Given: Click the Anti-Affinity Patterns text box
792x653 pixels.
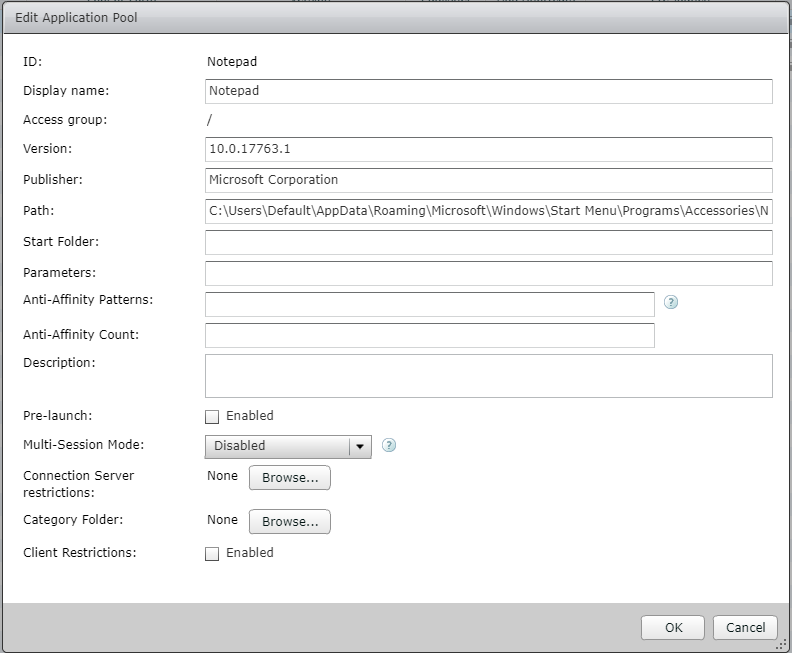Looking at the screenshot, I should (429, 304).
